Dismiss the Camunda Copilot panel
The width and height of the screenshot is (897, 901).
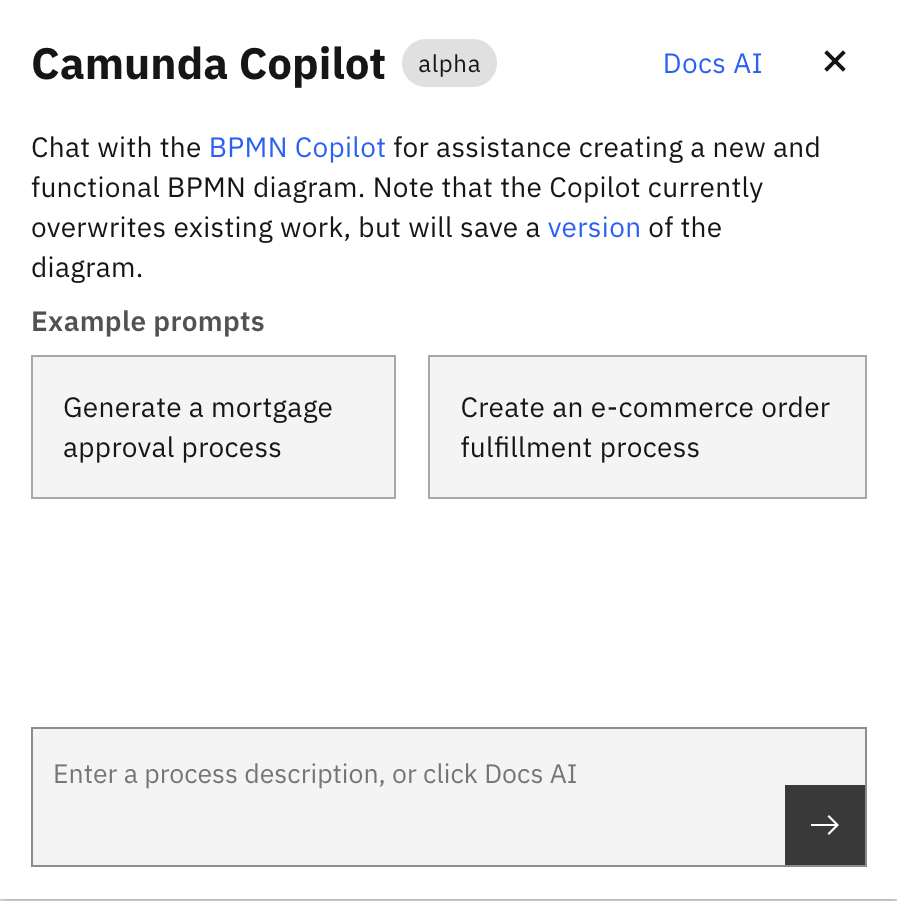tap(834, 61)
